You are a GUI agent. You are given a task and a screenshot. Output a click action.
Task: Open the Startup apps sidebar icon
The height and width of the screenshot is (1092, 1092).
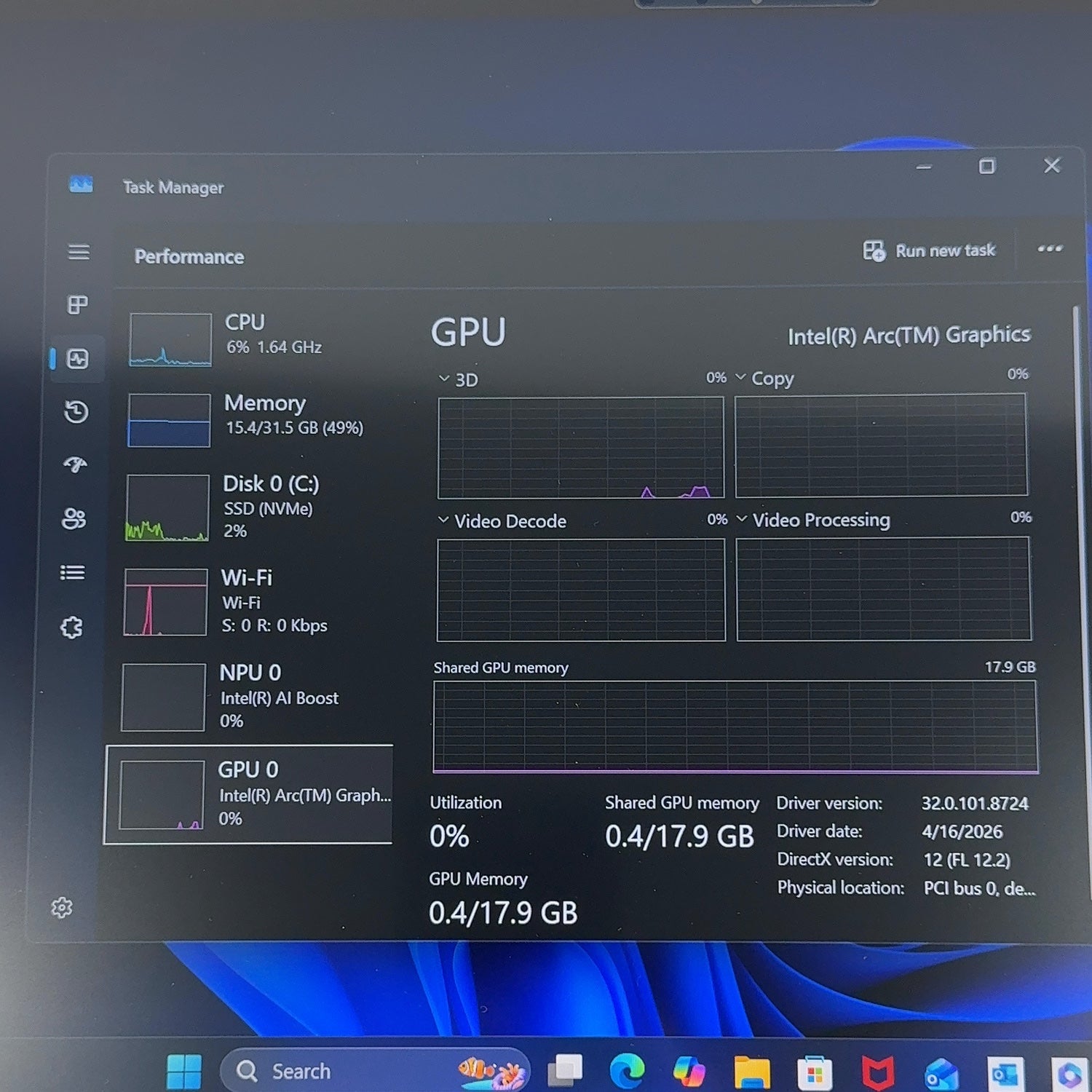pos(75,464)
